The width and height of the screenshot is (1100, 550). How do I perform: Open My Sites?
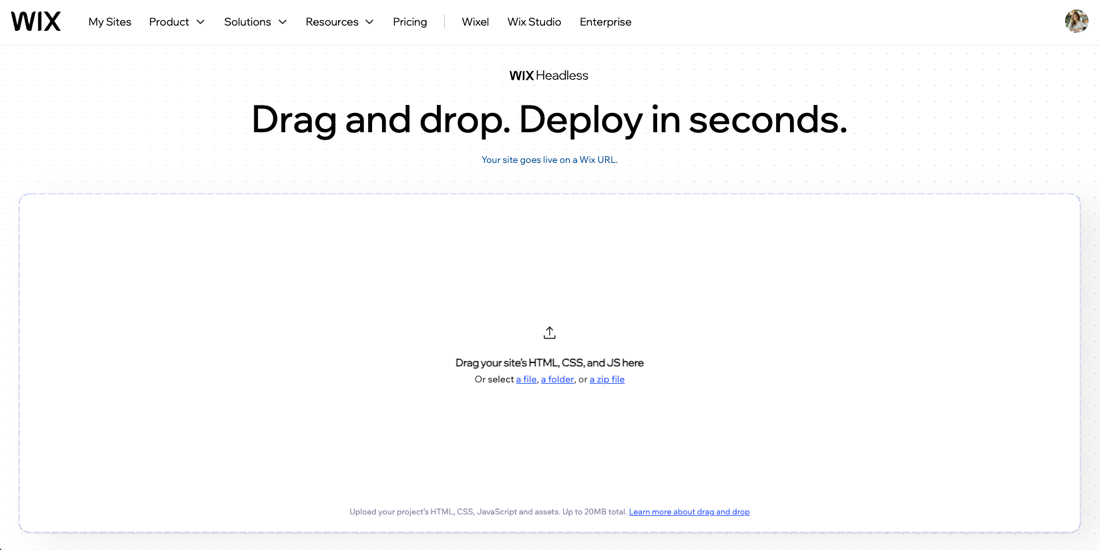[x=109, y=22]
